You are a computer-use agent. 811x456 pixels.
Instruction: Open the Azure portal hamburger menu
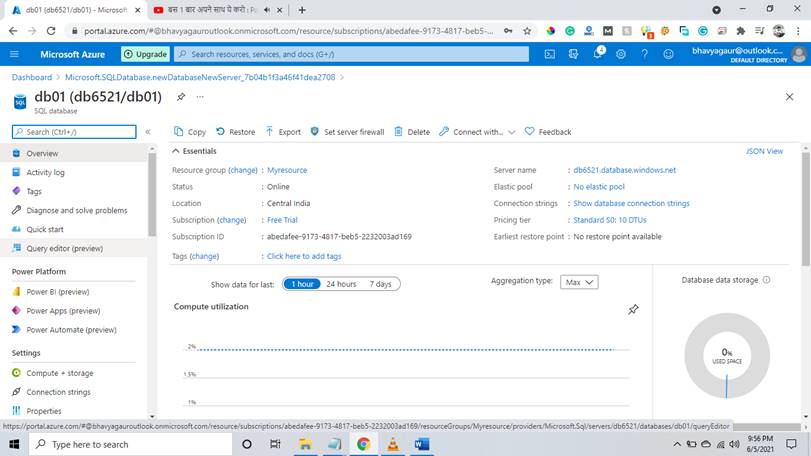pos(14,54)
